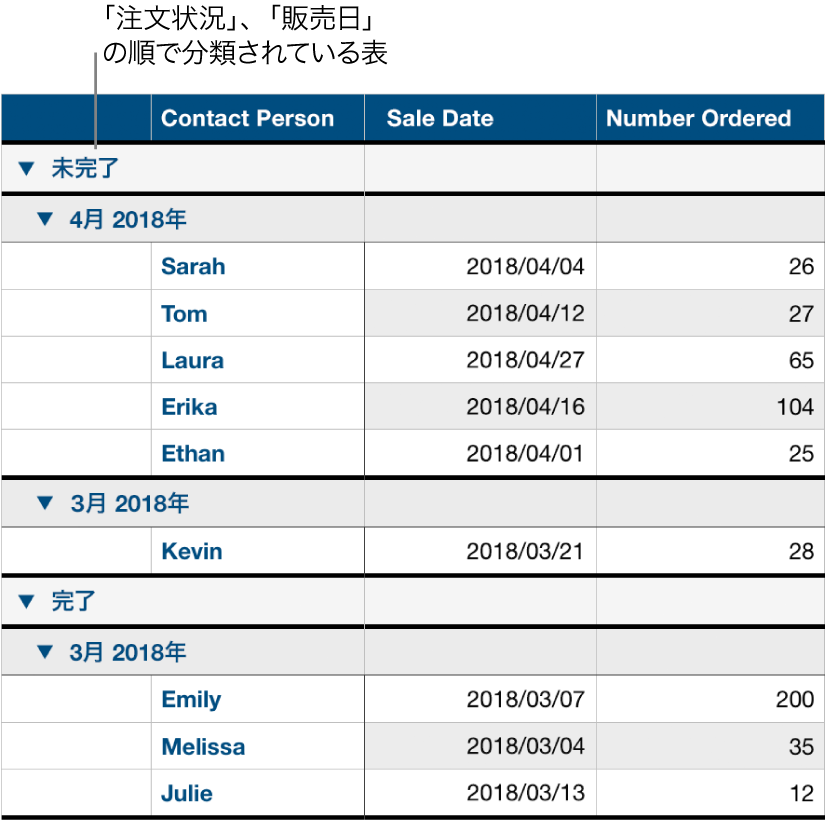This screenshot has height=822, width=827.
Task: Collapse the 未完了 category group
Action: 25,169
